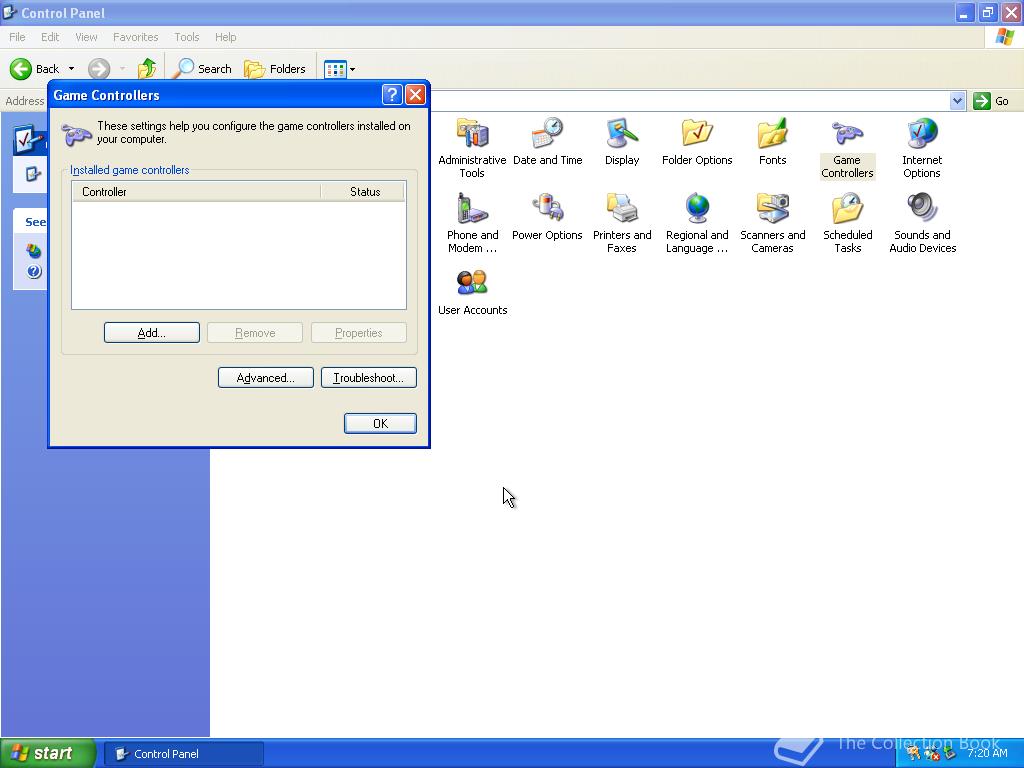Open User Accounts icon
Screen dimensions: 1024x768
pos(472,291)
